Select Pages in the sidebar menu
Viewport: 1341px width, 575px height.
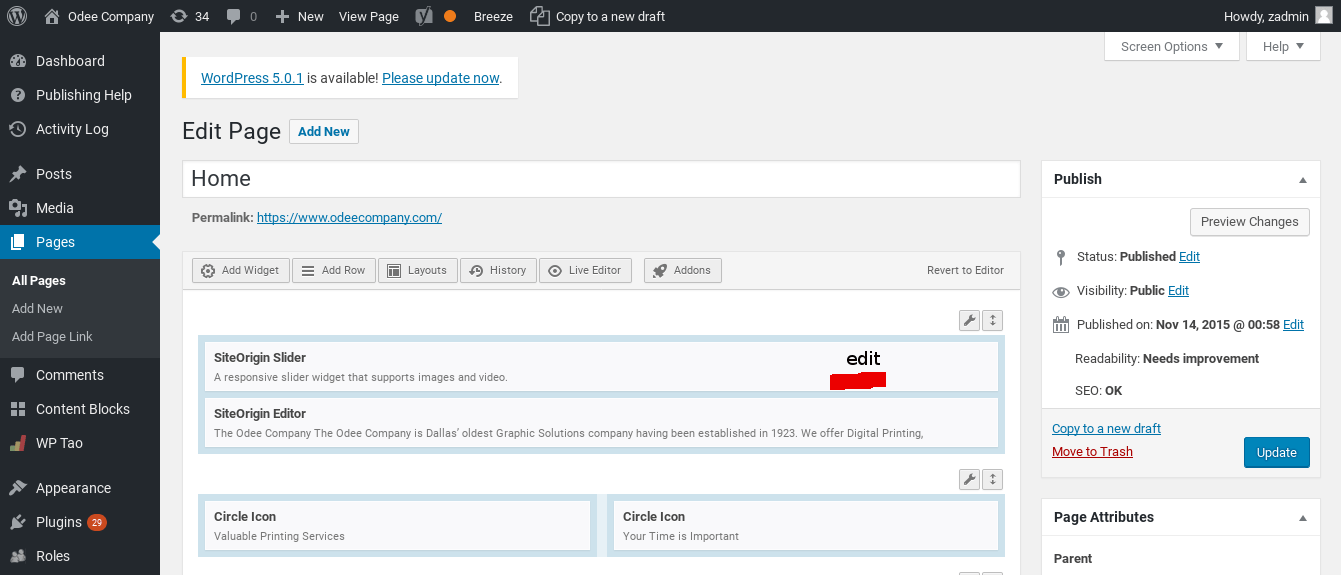tap(80, 242)
